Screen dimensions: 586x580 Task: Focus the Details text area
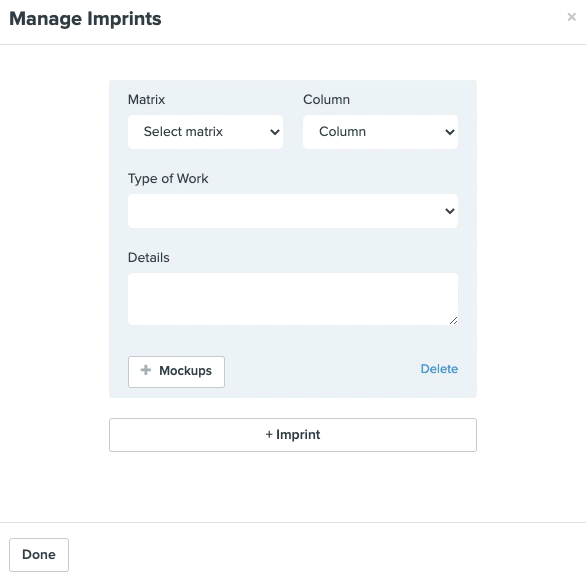click(293, 299)
